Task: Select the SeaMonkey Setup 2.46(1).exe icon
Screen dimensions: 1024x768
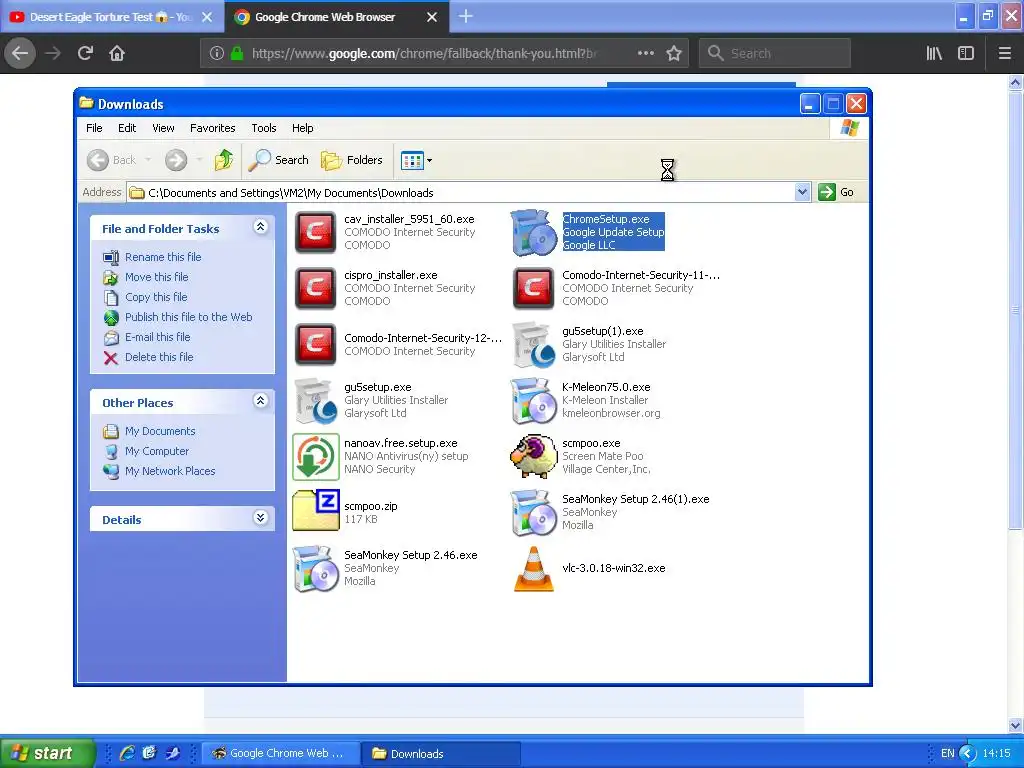Action: coord(534,512)
